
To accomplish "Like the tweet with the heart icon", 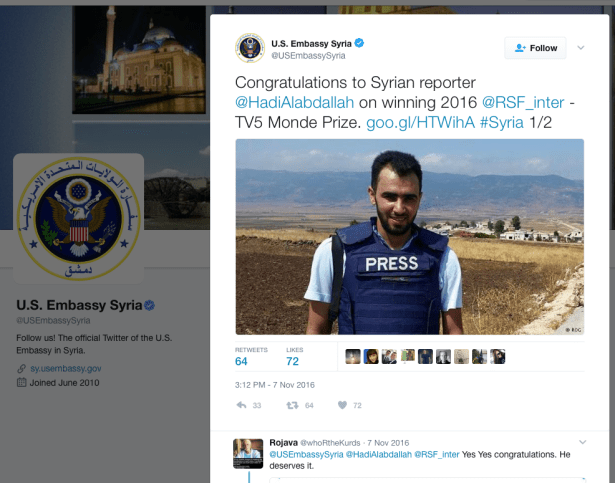I will coord(342,405).
